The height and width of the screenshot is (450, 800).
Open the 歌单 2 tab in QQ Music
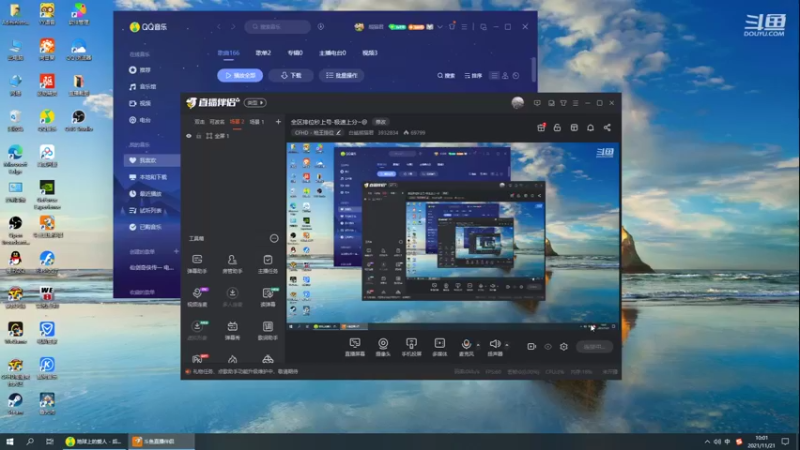[263, 53]
